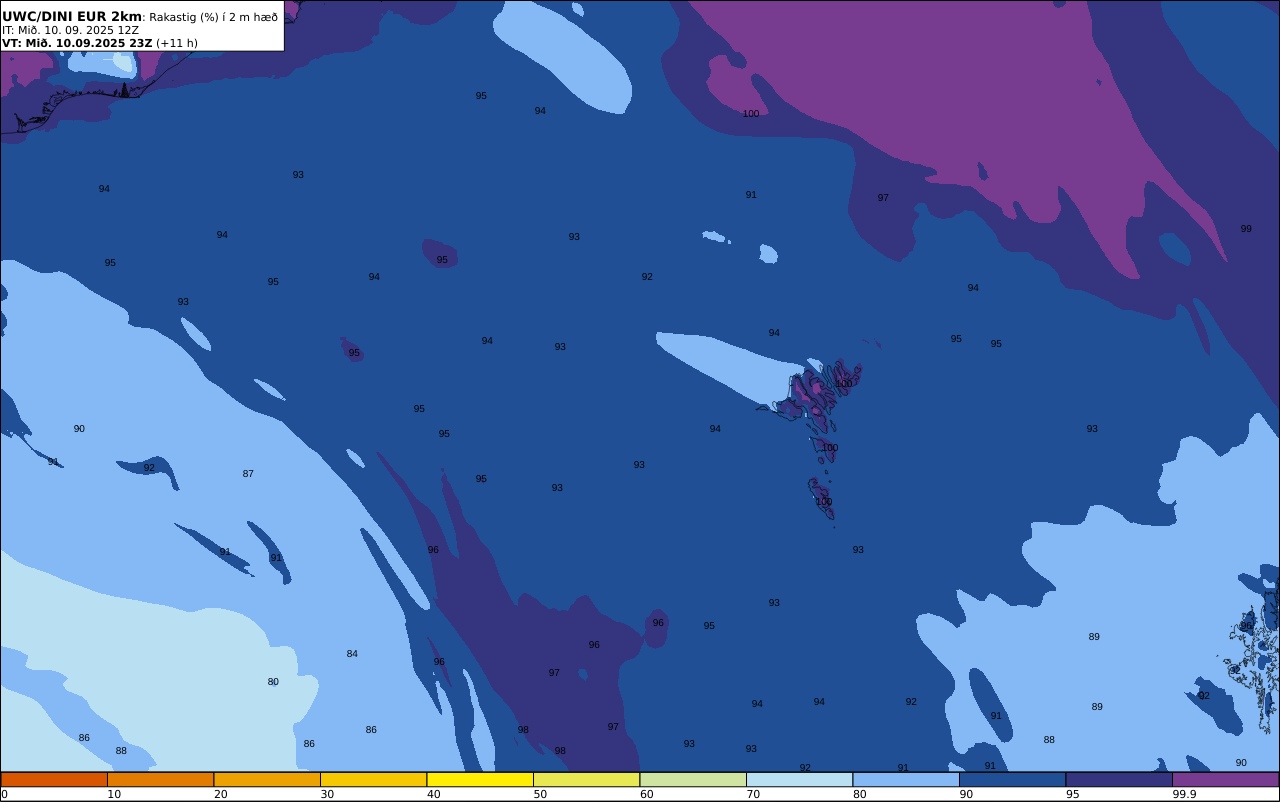Click the light blue 80–90 legend swatch
This screenshot has height=802, width=1280.
tap(906, 779)
